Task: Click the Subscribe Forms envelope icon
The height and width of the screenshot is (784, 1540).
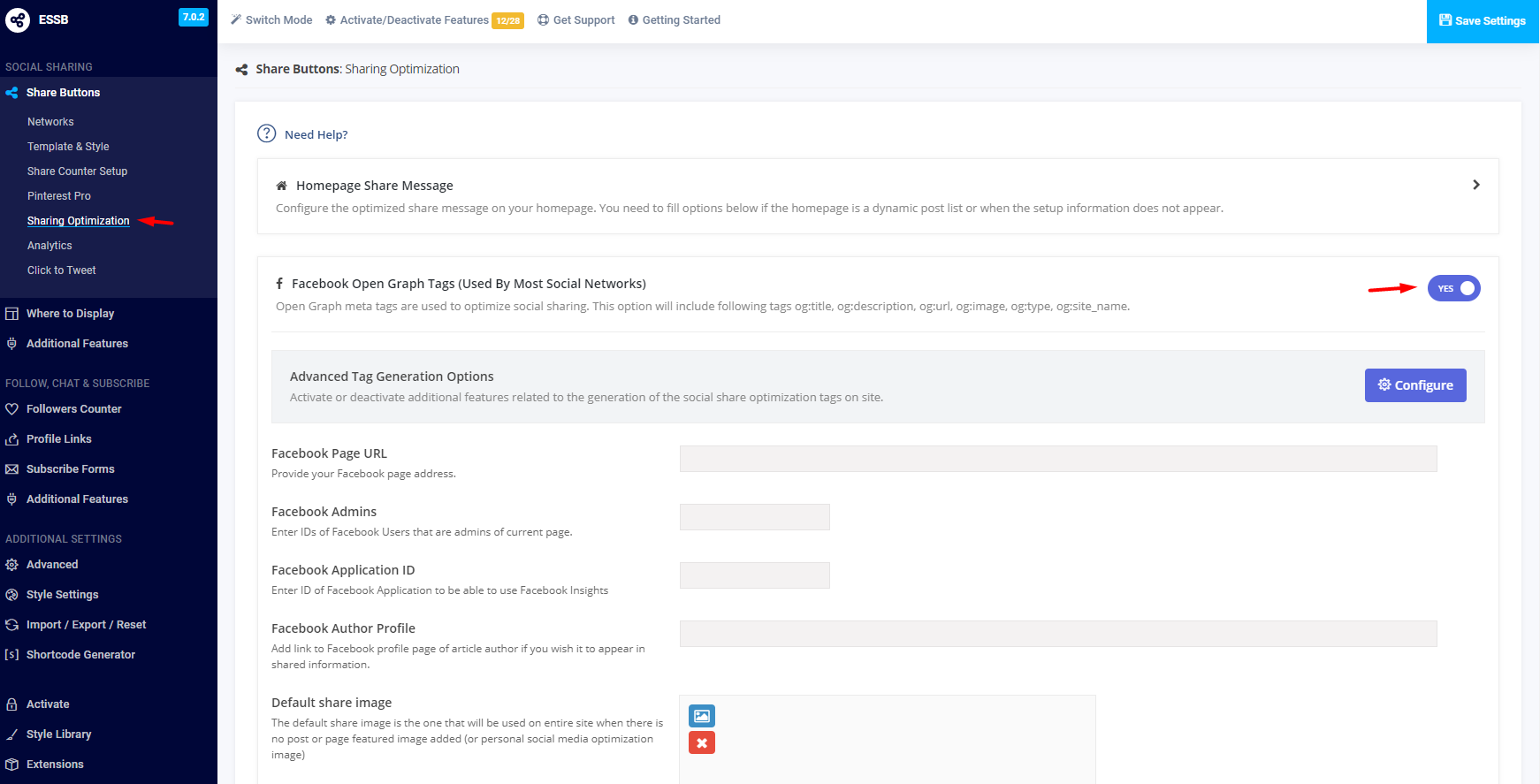Action: (12, 469)
